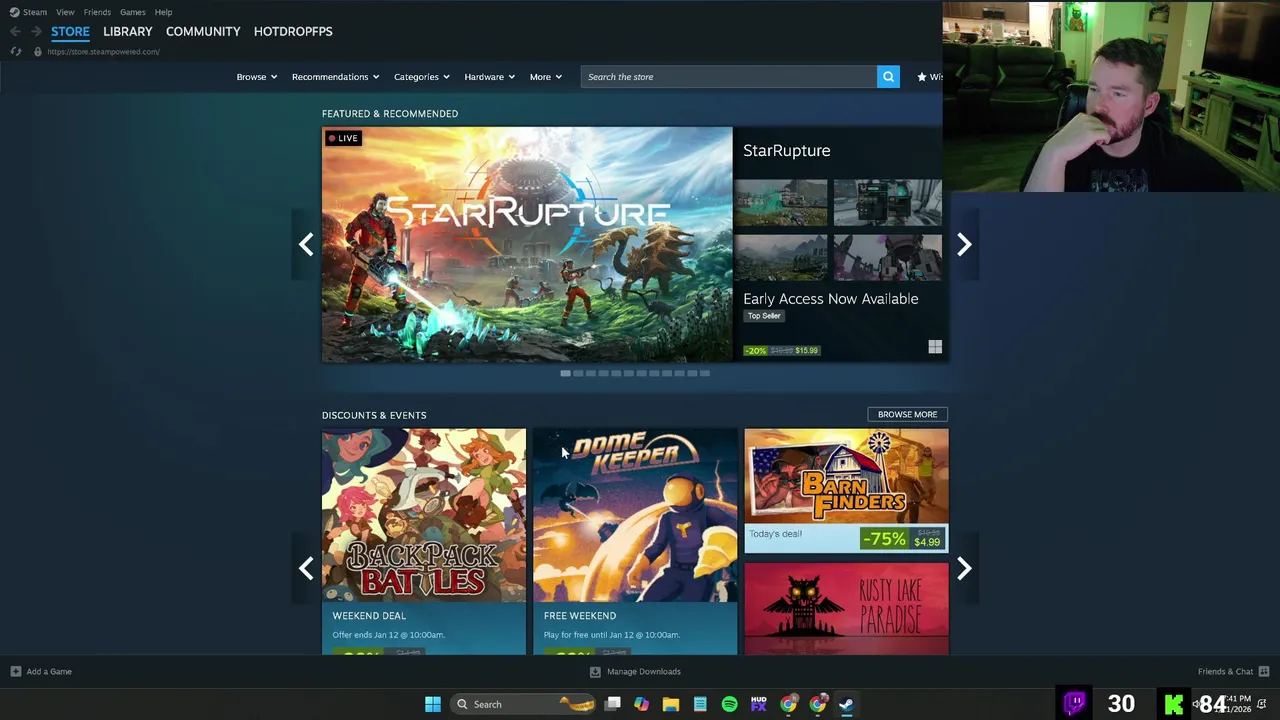The height and width of the screenshot is (720, 1280).
Task: Go forward with the forward arrow
Action: pos(36,32)
